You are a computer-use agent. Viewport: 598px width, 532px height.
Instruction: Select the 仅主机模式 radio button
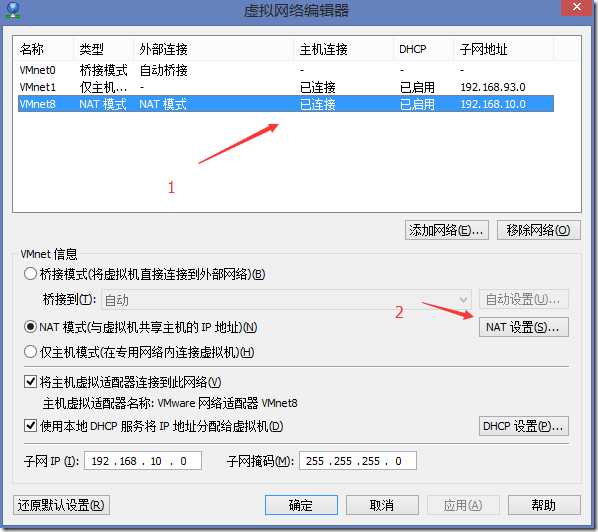pos(30,352)
